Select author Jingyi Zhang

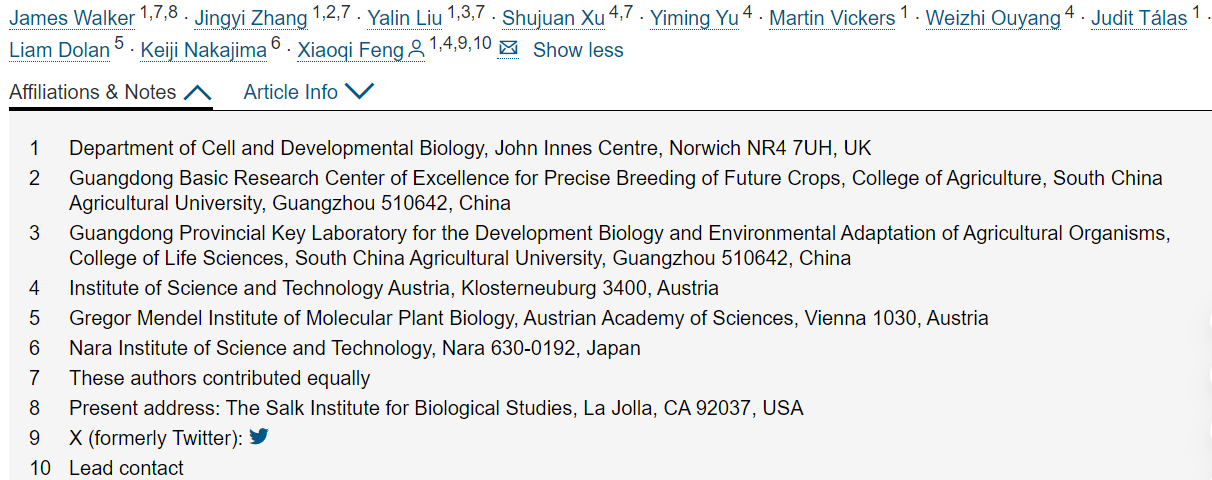coord(251,18)
